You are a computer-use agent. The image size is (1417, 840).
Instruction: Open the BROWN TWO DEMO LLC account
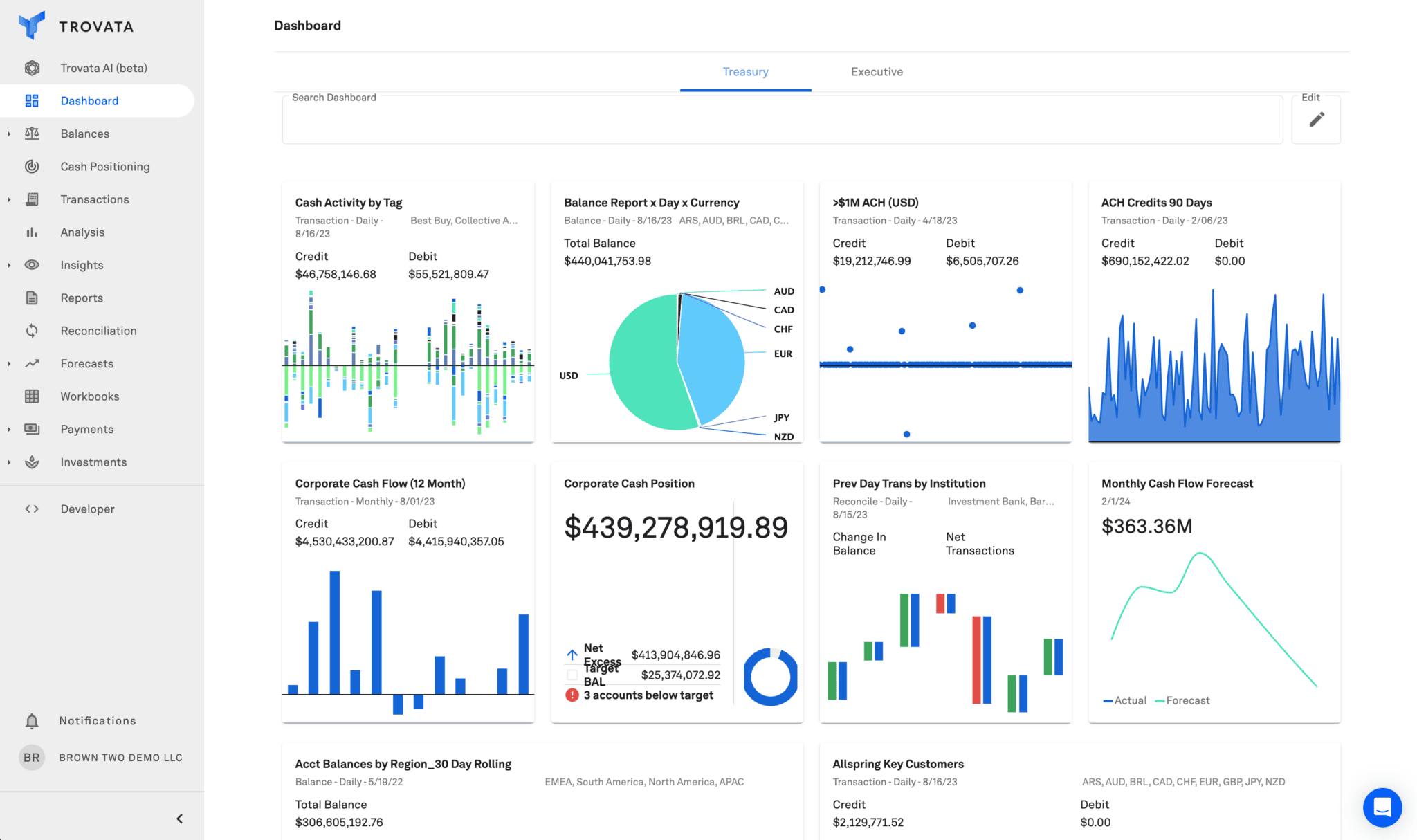tap(120, 758)
